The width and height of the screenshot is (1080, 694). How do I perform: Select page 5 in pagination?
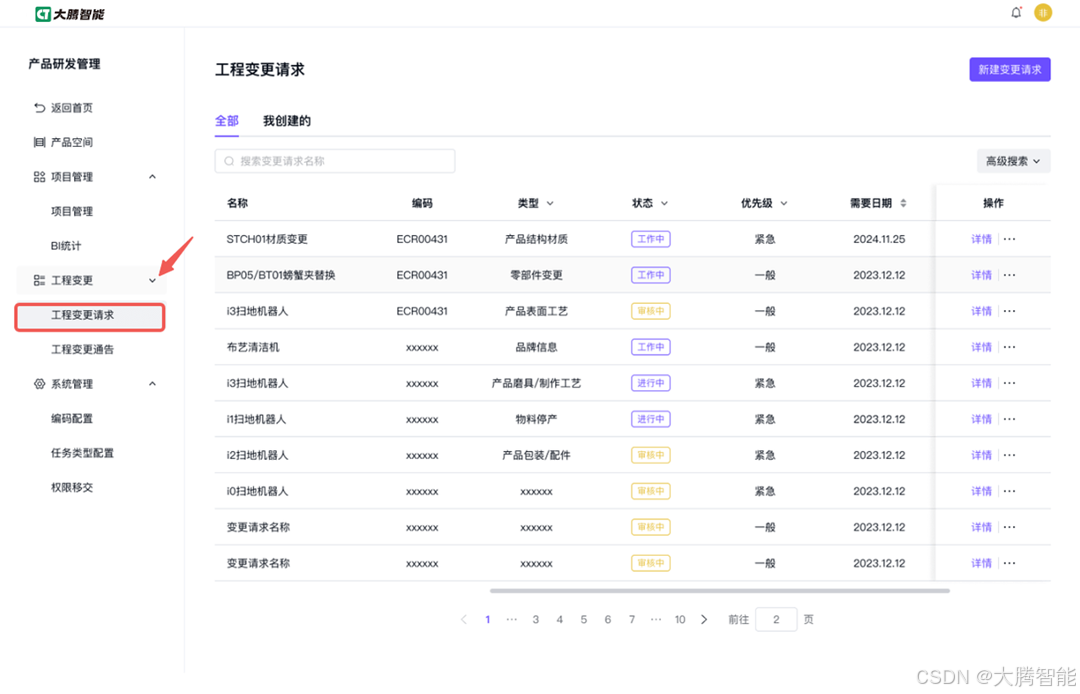[583, 620]
